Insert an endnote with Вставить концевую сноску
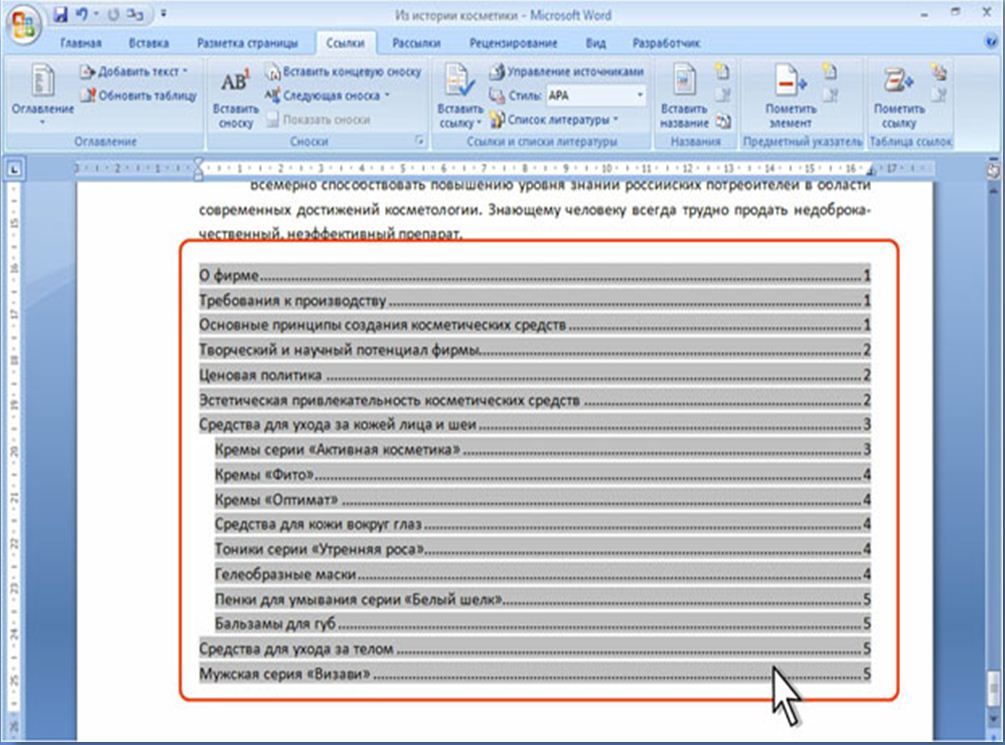Image resolution: width=1005 pixels, height=745 pixels. (x=344, y=71)
